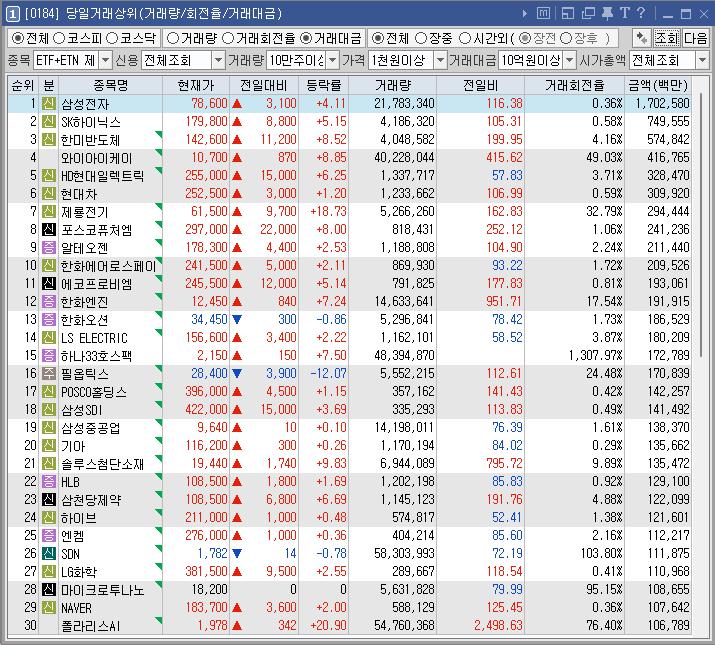Open the 거래량 10만주이상 dropdown
This screenshot has height=645, width=715.
tap(333, 60)
